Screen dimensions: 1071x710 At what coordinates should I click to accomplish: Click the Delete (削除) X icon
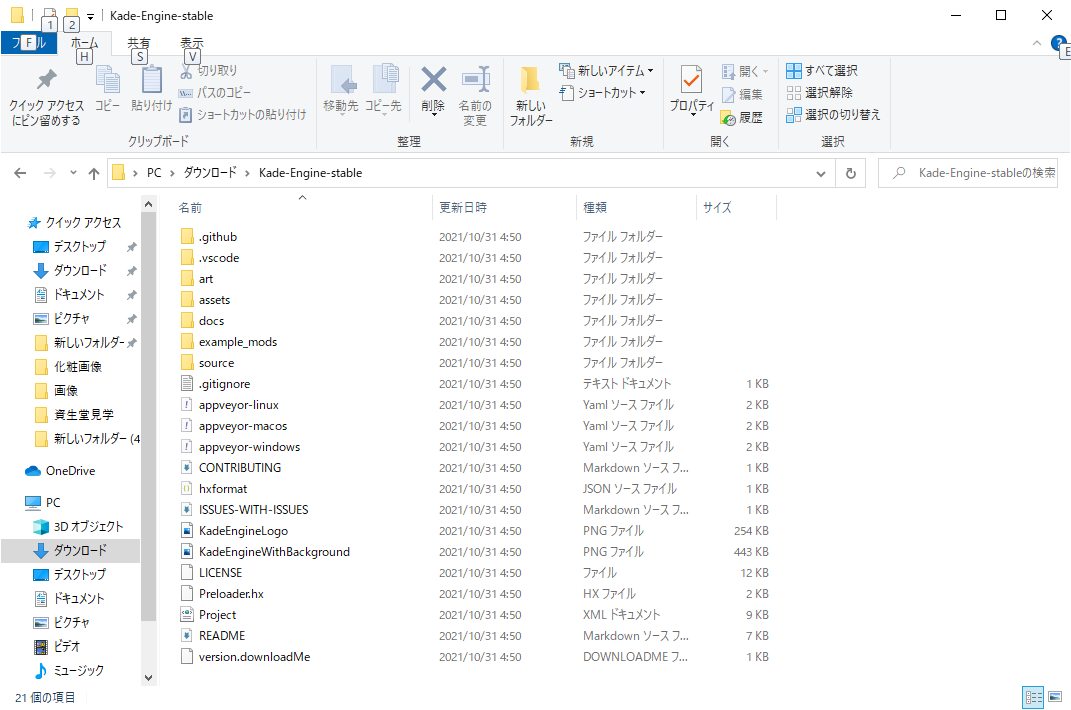433,80
